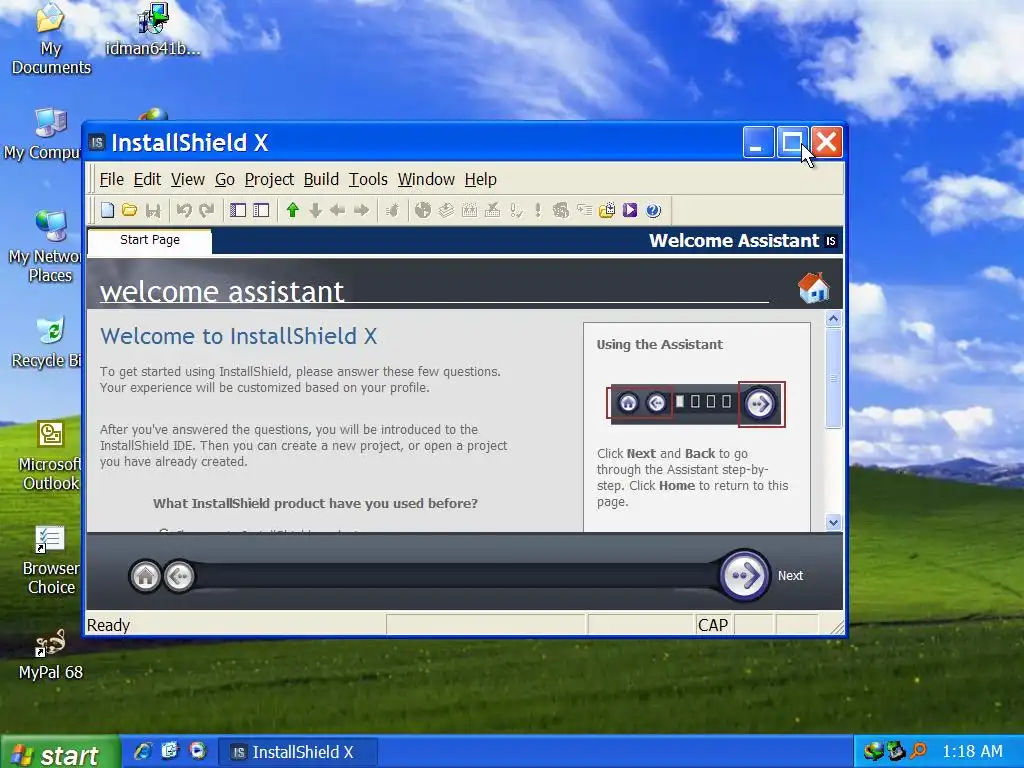Image resolution: width=1024 pixels, height=768 pixels.
Task: Open the Project menu
Action: tap(269, 180)
